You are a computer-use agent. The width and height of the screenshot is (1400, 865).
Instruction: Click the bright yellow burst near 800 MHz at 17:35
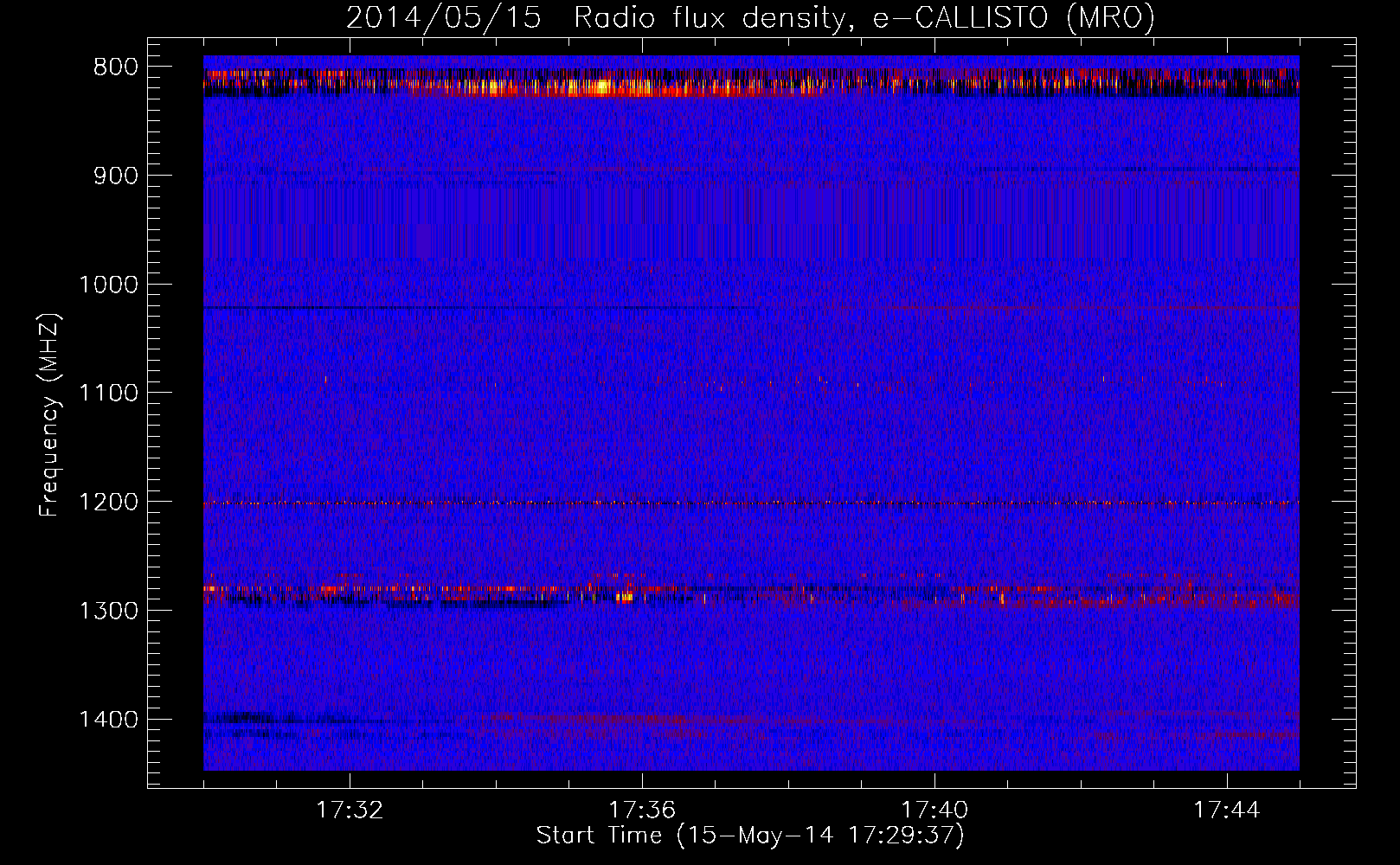point(603,86)
